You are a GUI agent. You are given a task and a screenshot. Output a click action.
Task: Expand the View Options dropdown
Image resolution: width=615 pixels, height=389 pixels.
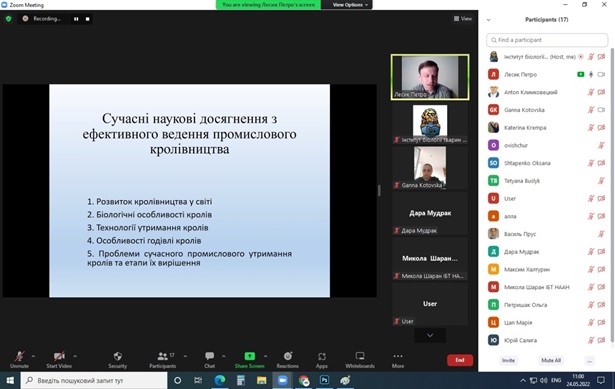pyautogui.click(x=350, y=5)
